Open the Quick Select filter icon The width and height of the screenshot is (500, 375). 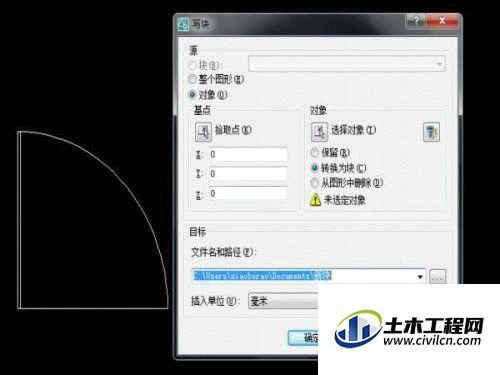[x=431, y=132]
